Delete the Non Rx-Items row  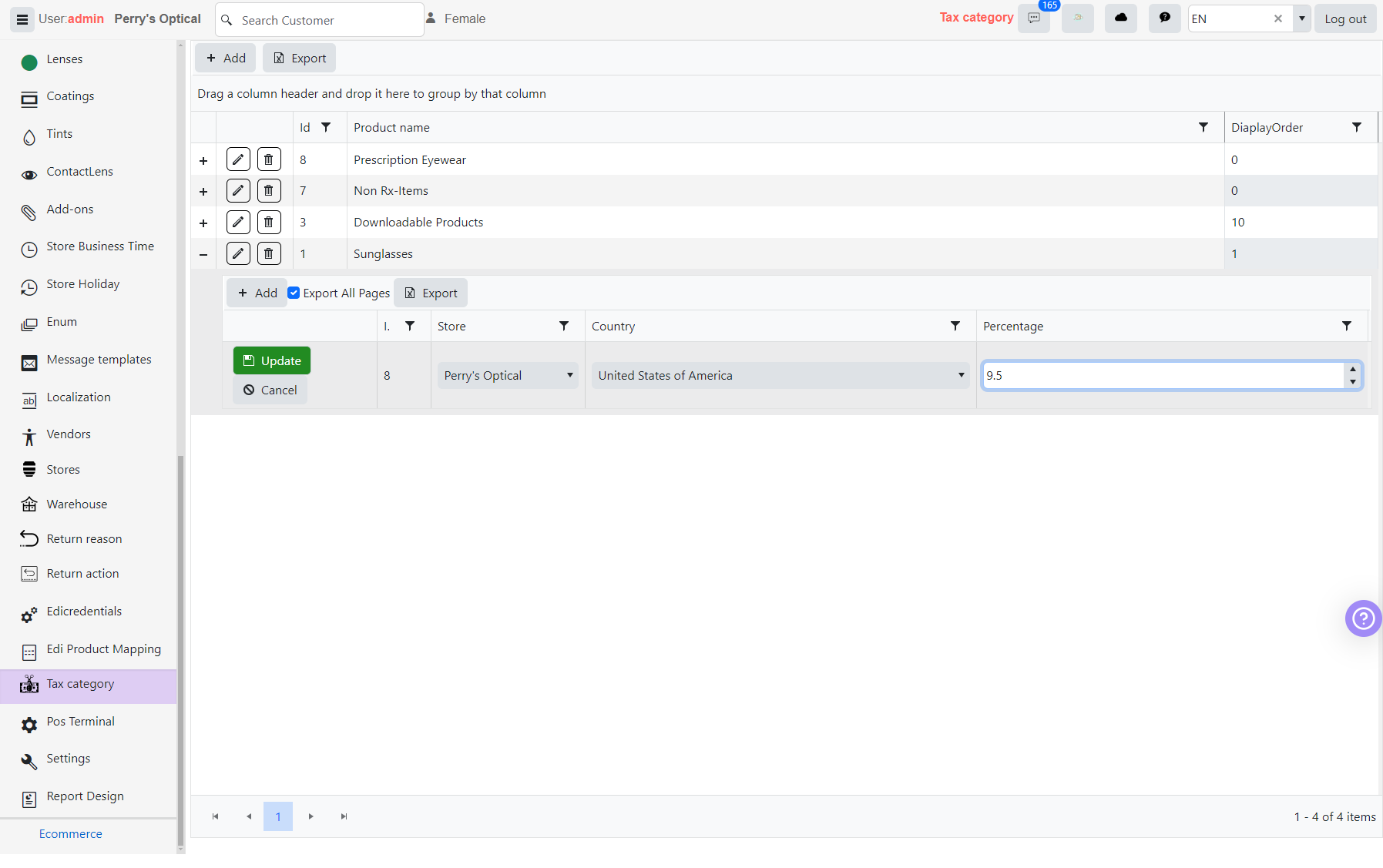[x=269, y=190]
